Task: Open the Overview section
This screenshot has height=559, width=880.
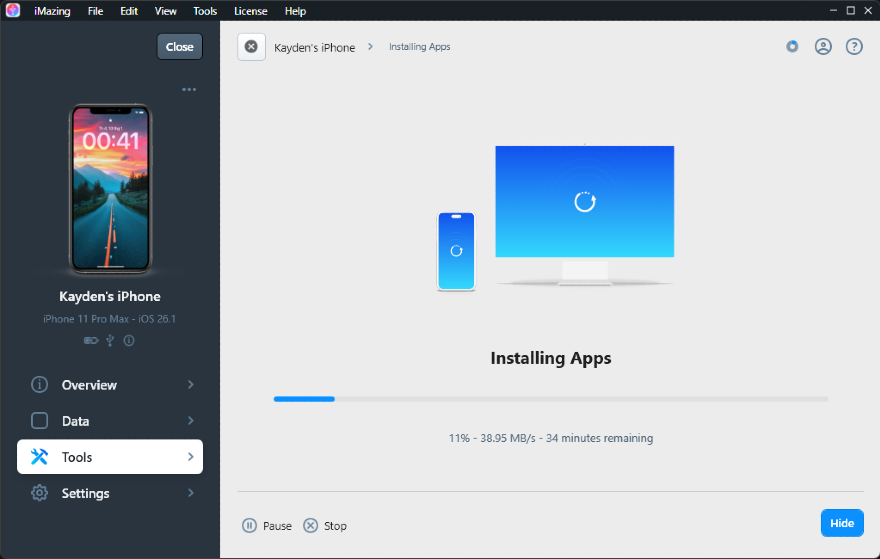Action: 110,385
